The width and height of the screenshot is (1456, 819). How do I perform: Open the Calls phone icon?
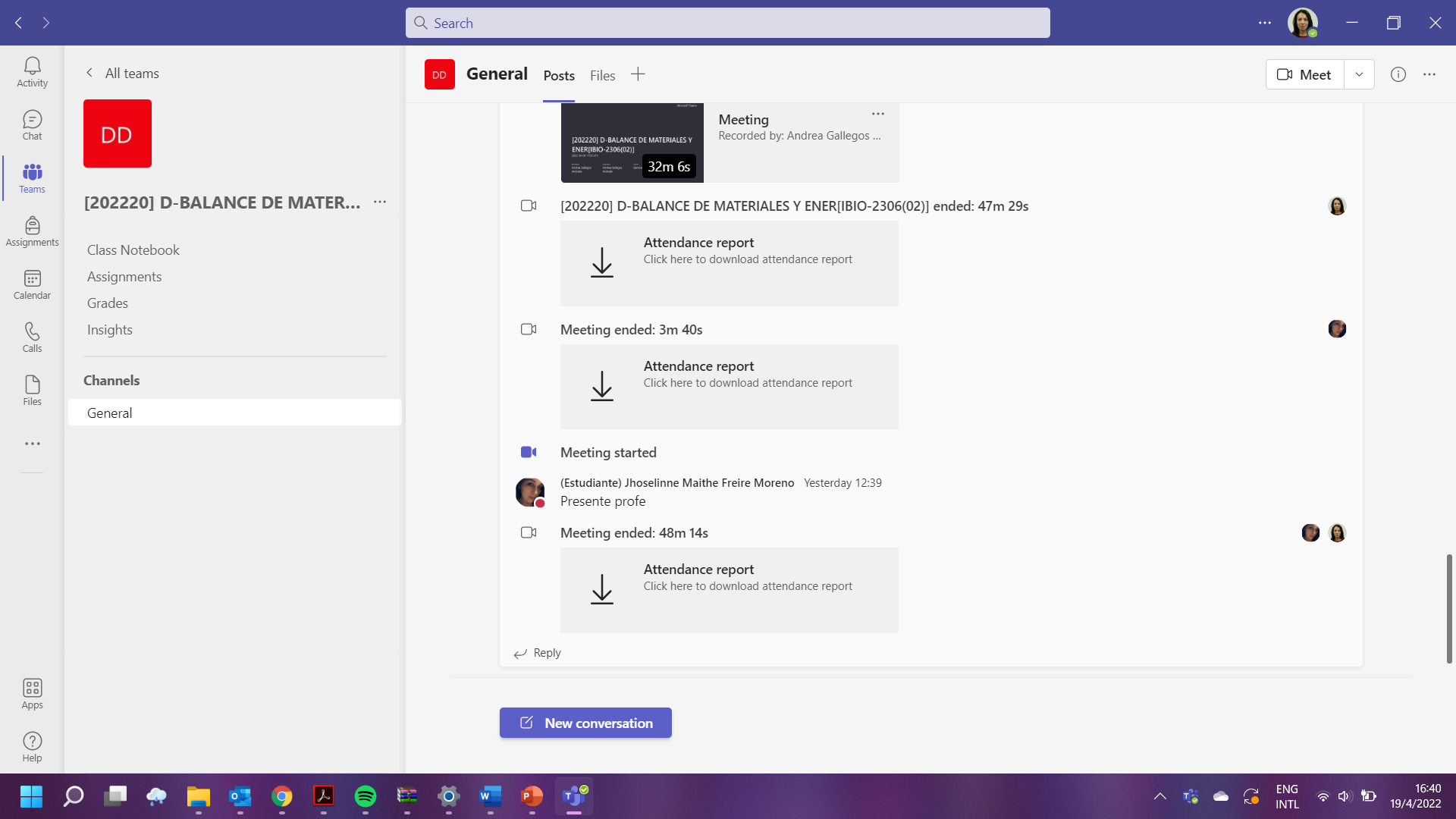tap(32, 337)
